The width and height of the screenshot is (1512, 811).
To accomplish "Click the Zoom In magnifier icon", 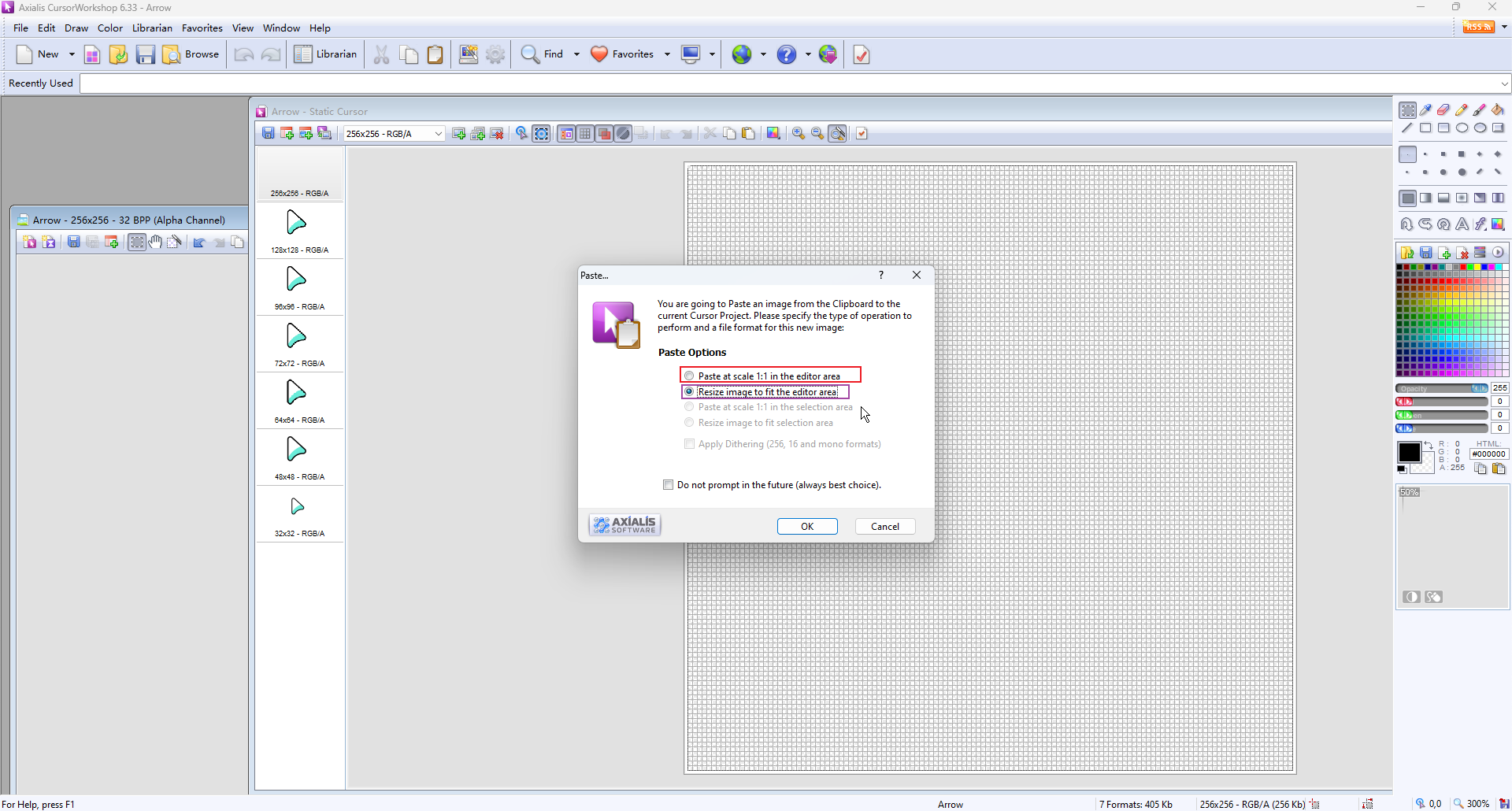I will [x=799, y=134].
